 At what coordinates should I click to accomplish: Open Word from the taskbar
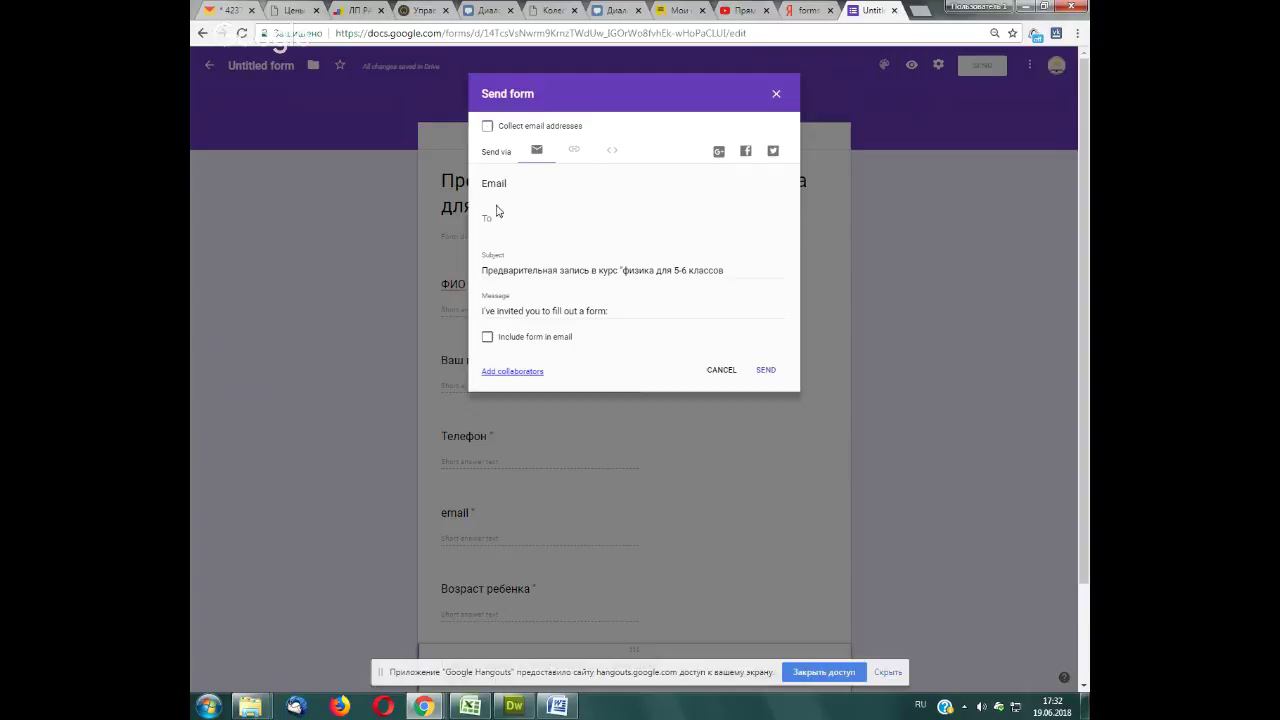point(558,706)
